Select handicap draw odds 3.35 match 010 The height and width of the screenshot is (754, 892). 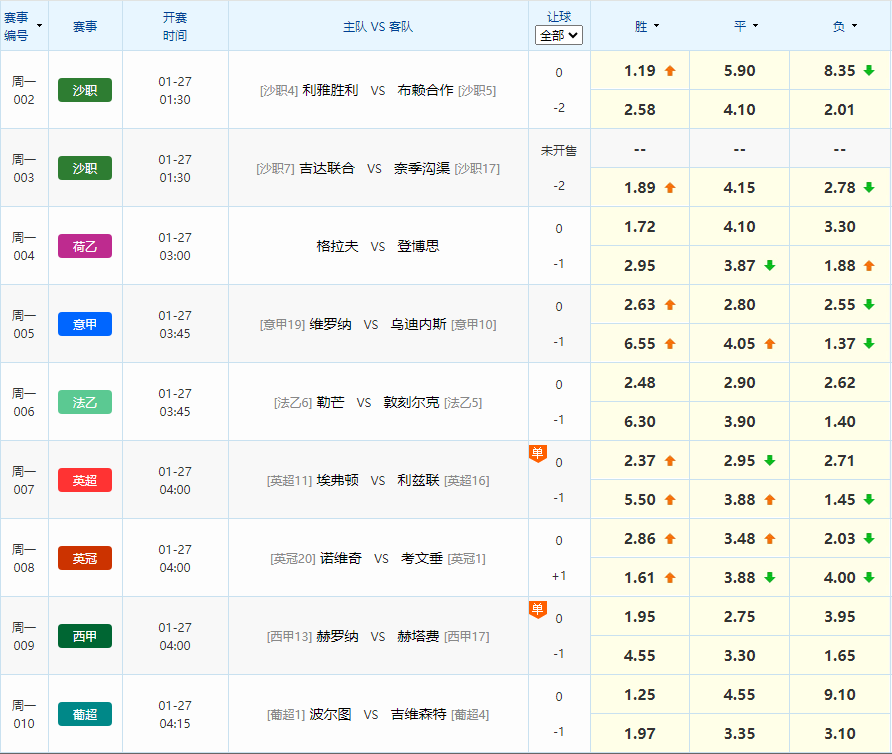(740, 733)
